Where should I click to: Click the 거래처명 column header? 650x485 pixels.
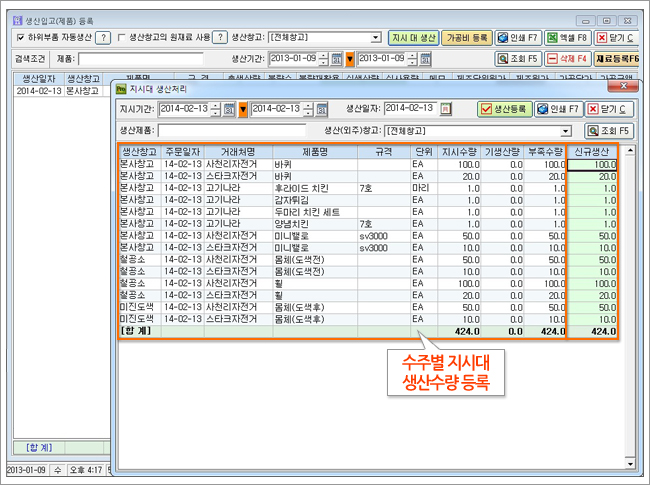pos(238,152)
